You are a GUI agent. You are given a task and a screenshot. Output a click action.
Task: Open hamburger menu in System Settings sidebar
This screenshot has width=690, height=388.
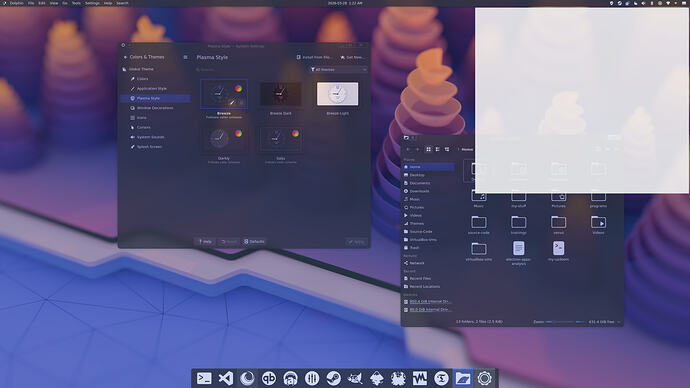[185, 57]
